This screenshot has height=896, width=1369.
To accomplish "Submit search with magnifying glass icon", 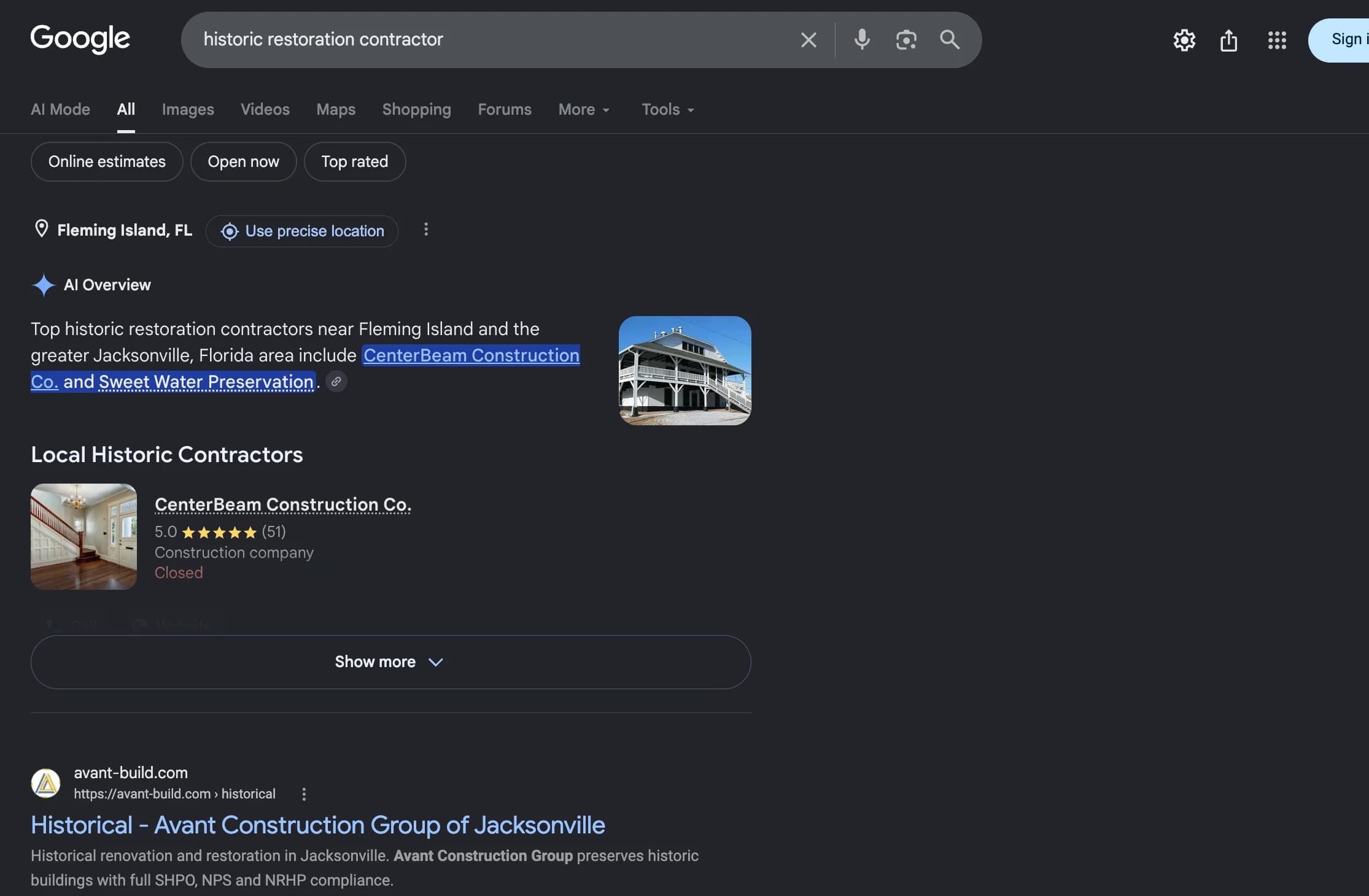I will (950, 40).
